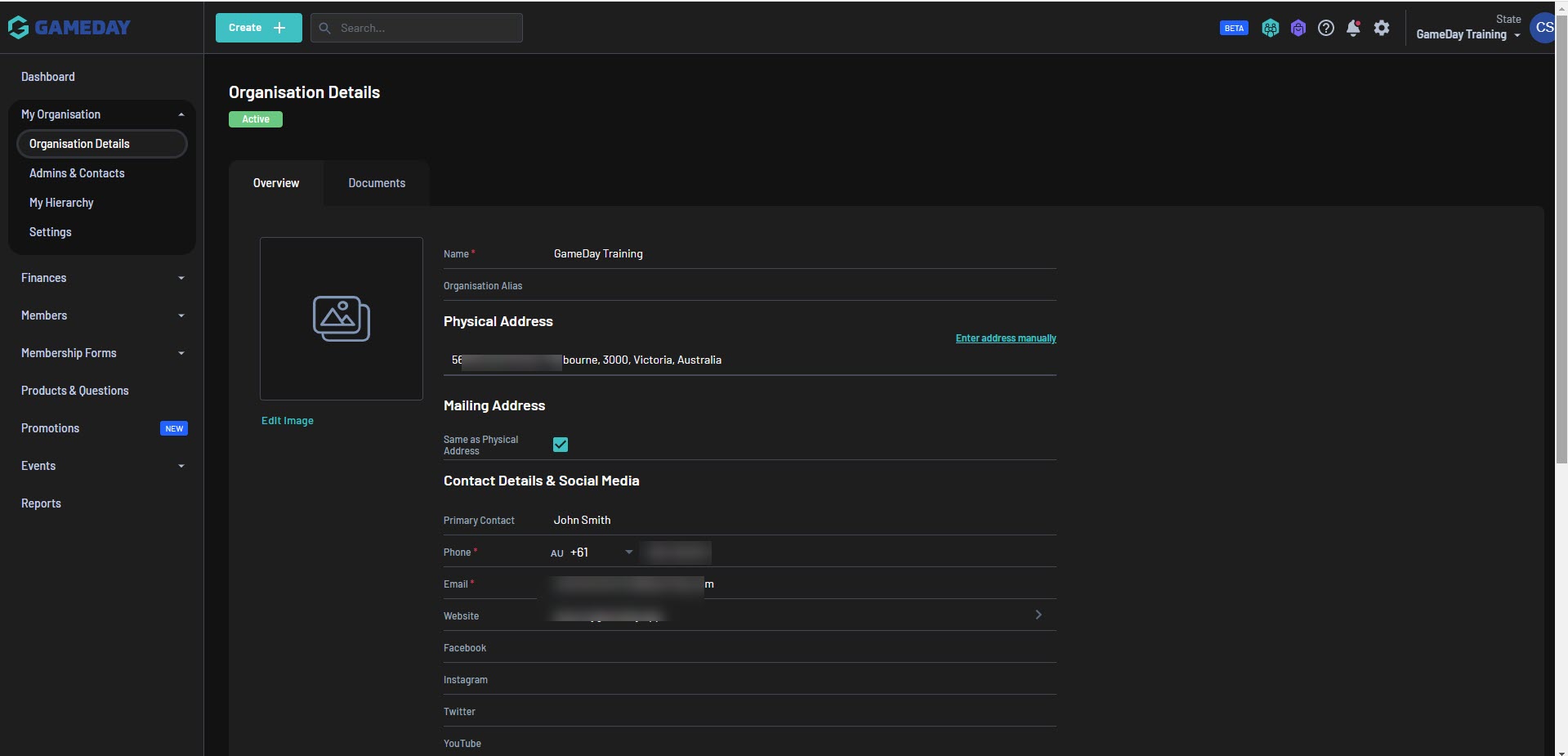The image size is (1568, 756).
Task: Click the Primary Contact field
Action: 750,520
